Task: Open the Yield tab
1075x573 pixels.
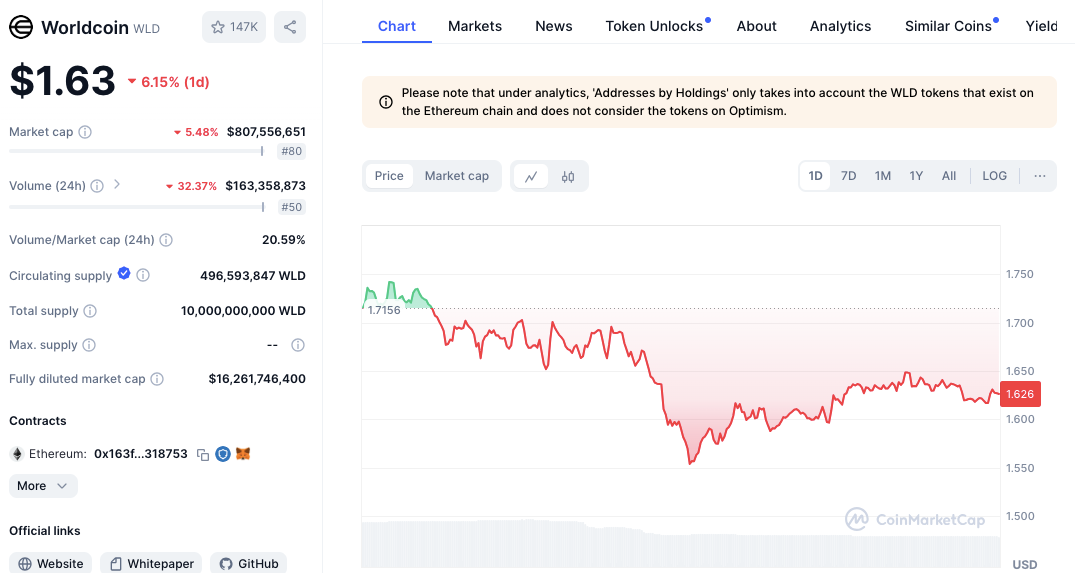Action: pyautogui.click(x=1041, y=26)
